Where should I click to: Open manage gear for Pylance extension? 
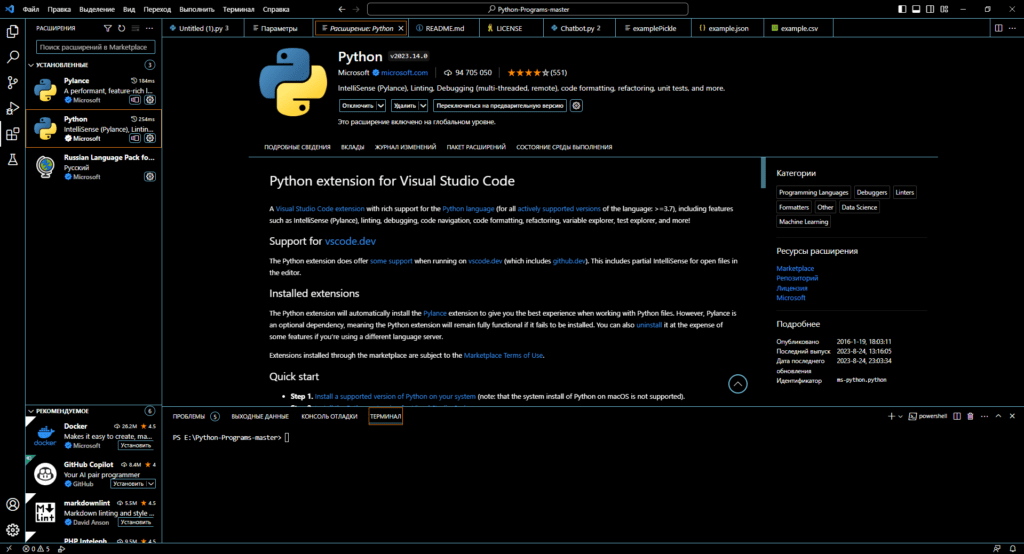[150, 100]
